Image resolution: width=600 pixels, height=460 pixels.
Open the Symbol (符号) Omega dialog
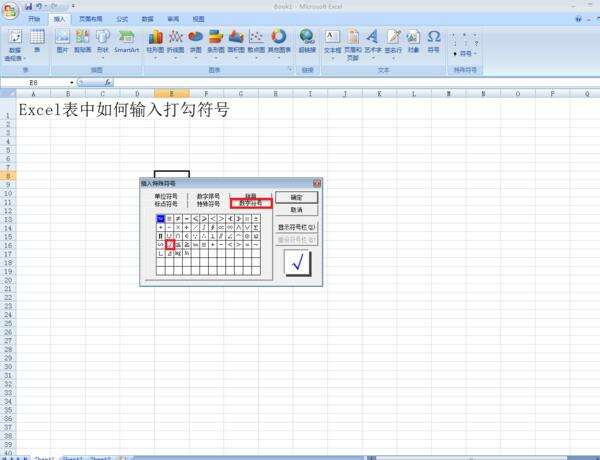coord(434,41)
